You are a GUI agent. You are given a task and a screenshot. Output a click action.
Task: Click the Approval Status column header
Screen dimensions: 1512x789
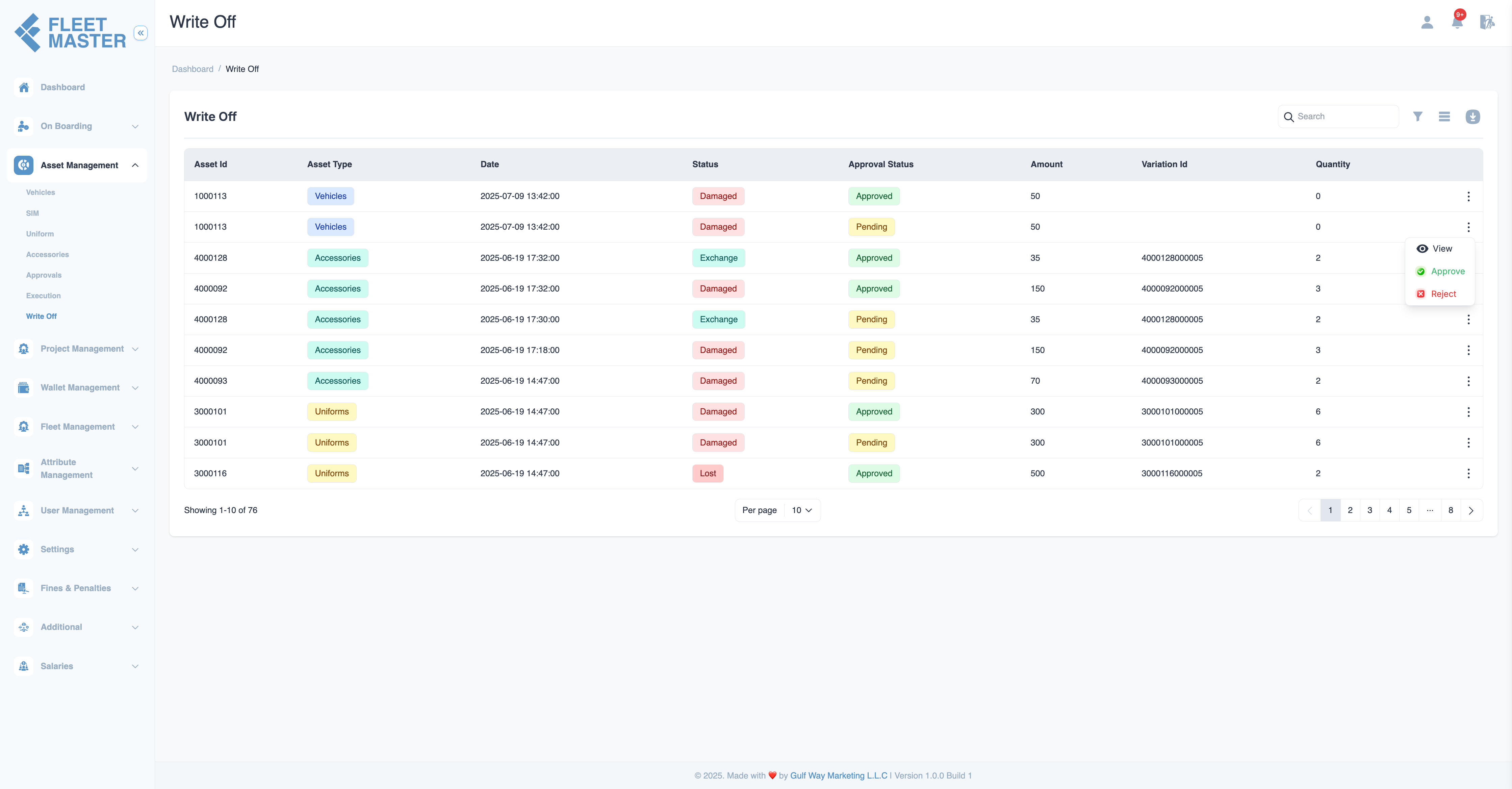pos(880,164)
